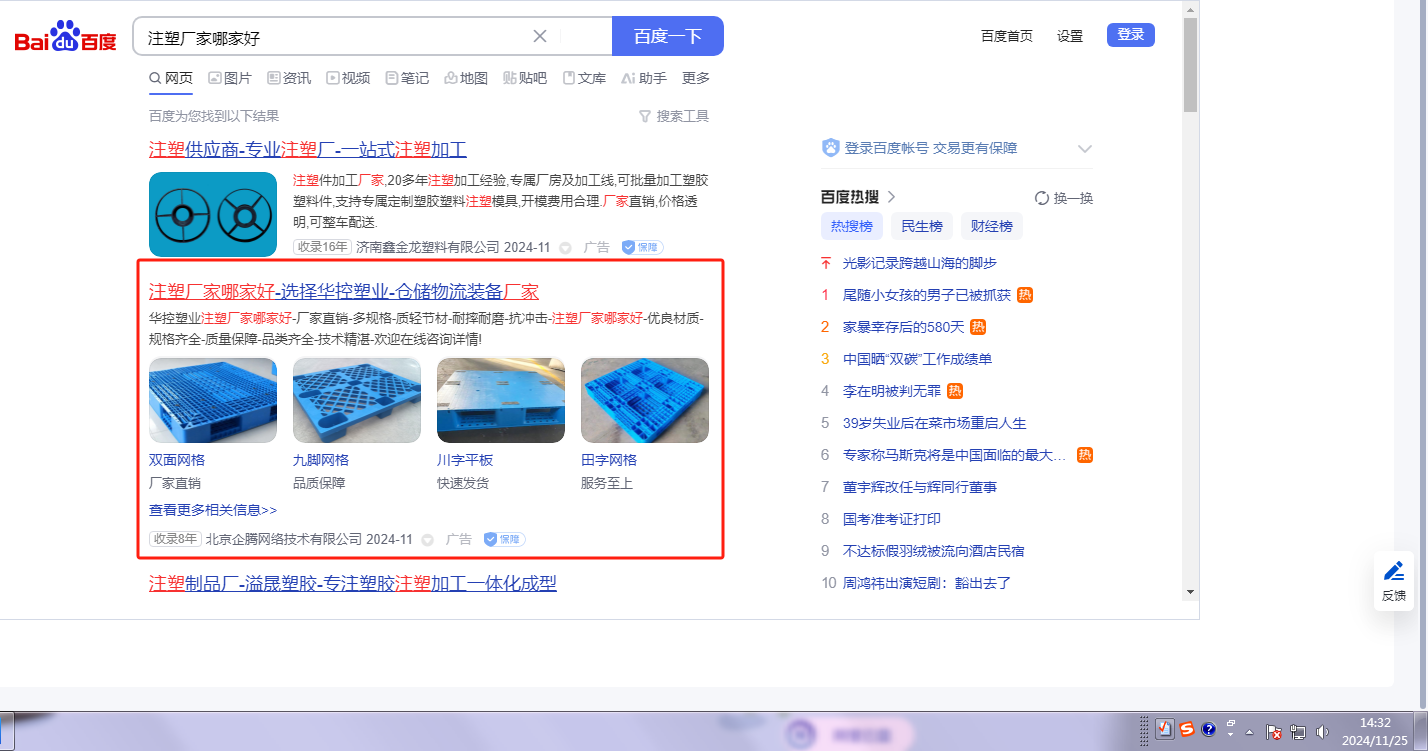This screenshot has width=1428, height=751.
Task: Select the 财经榜 tab
Action: point(992,226)
